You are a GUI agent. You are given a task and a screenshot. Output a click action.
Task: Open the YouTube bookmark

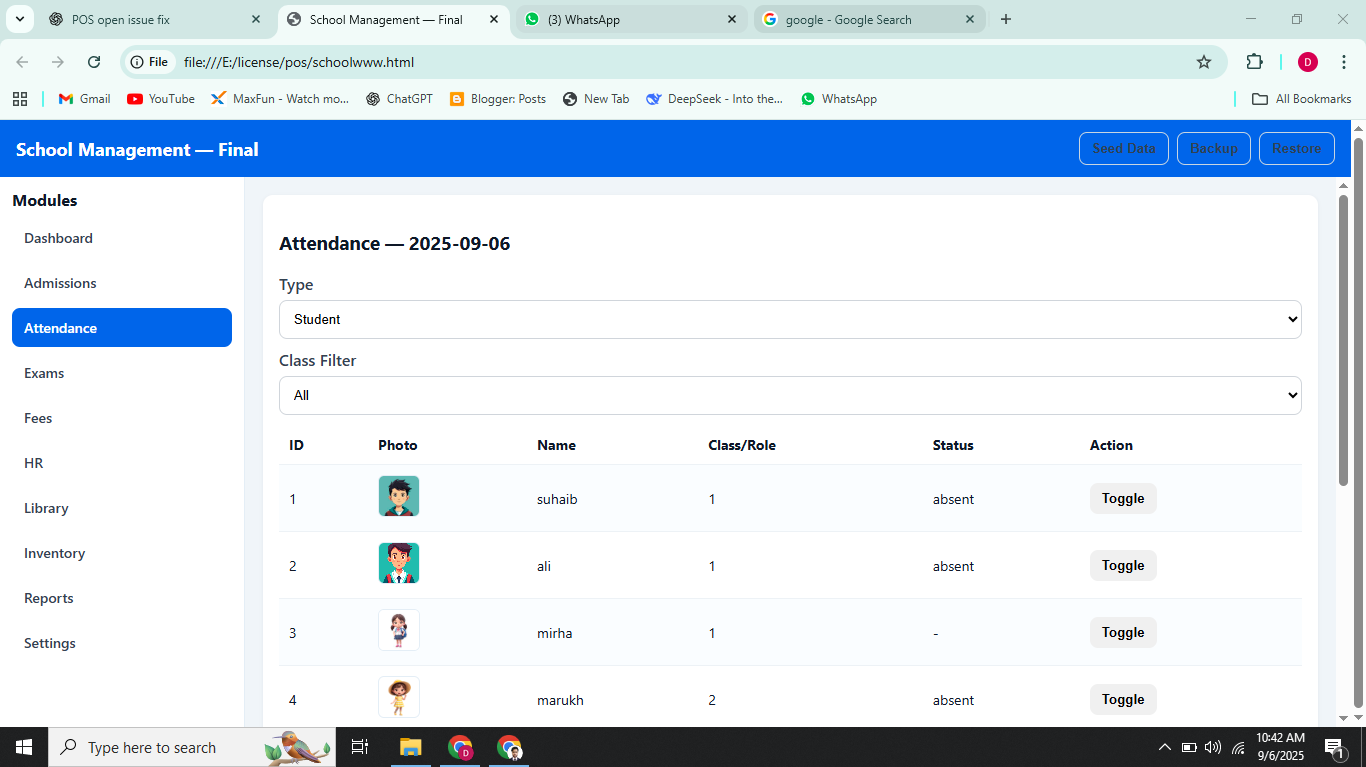point(161,99)
